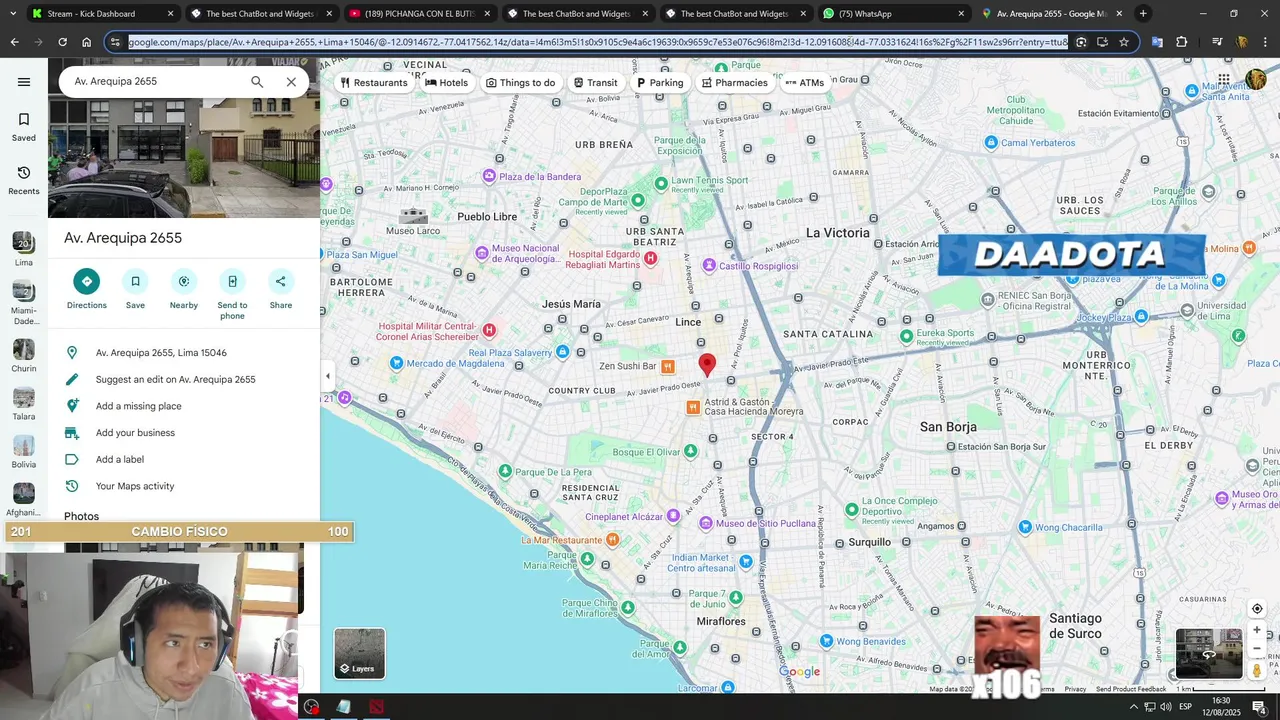The image size is (1280, 720).
Task: Open the Miami-Dade recent place
Action: 24,302
